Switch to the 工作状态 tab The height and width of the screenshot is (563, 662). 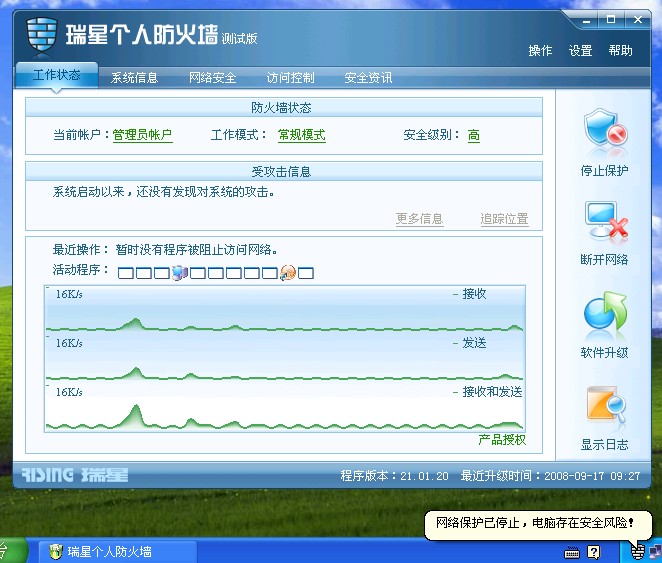click(57, 76)
